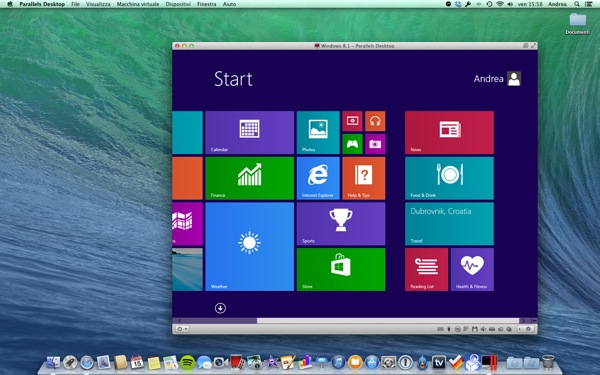The height and width of the screenshot is (375, 600).
Task: Open the Photos tile
Action: (318, 132)
